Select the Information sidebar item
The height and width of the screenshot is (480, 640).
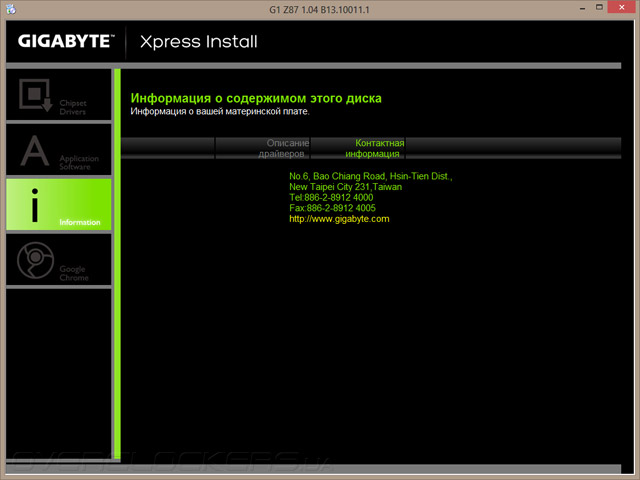coord(59,204)
